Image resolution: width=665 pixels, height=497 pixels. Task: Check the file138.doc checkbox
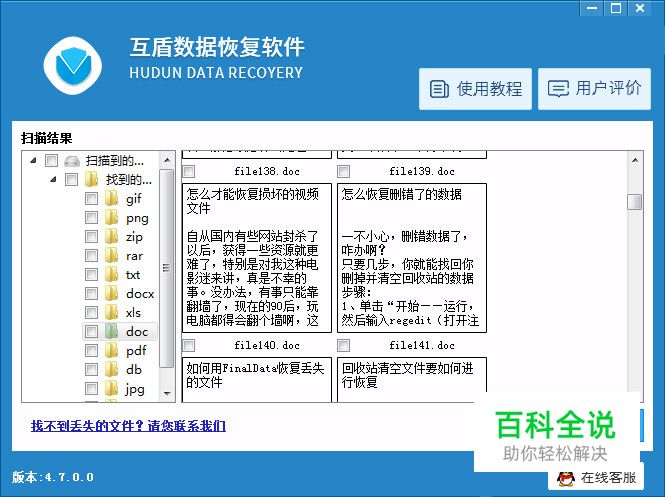coord(189,171)
